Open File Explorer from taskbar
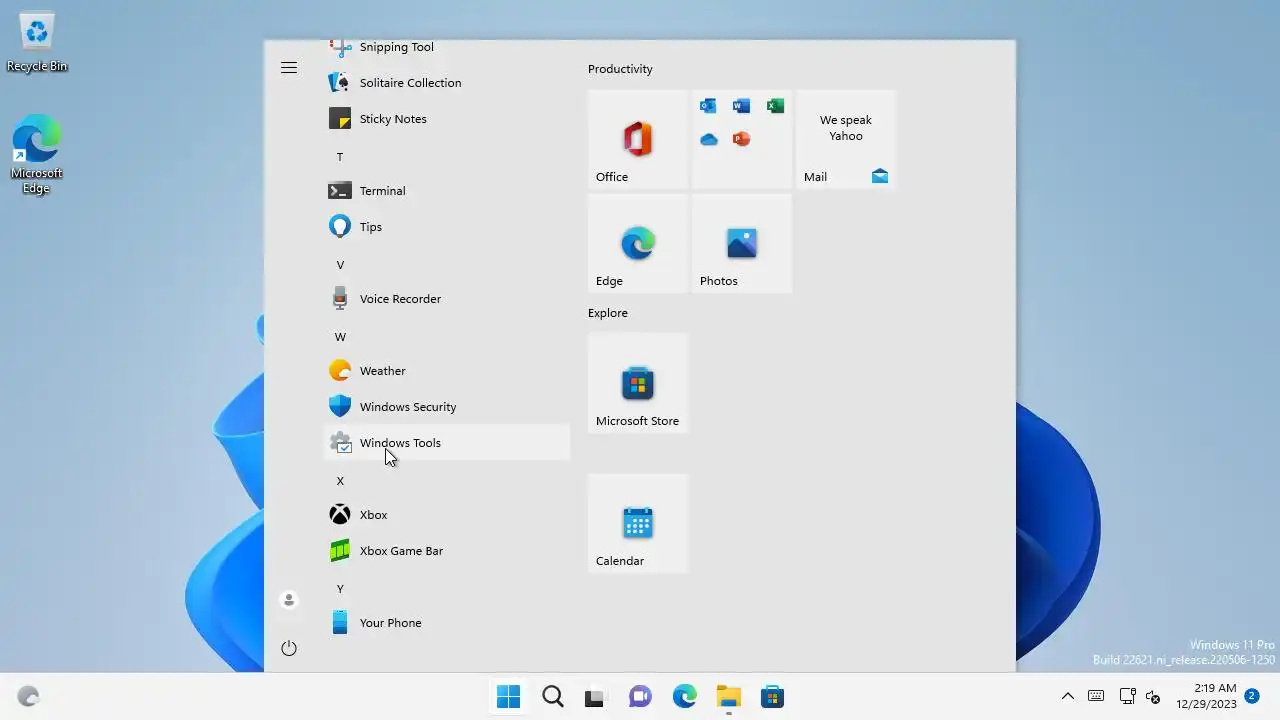This screenshot has height=720, width=1280. 728,697
